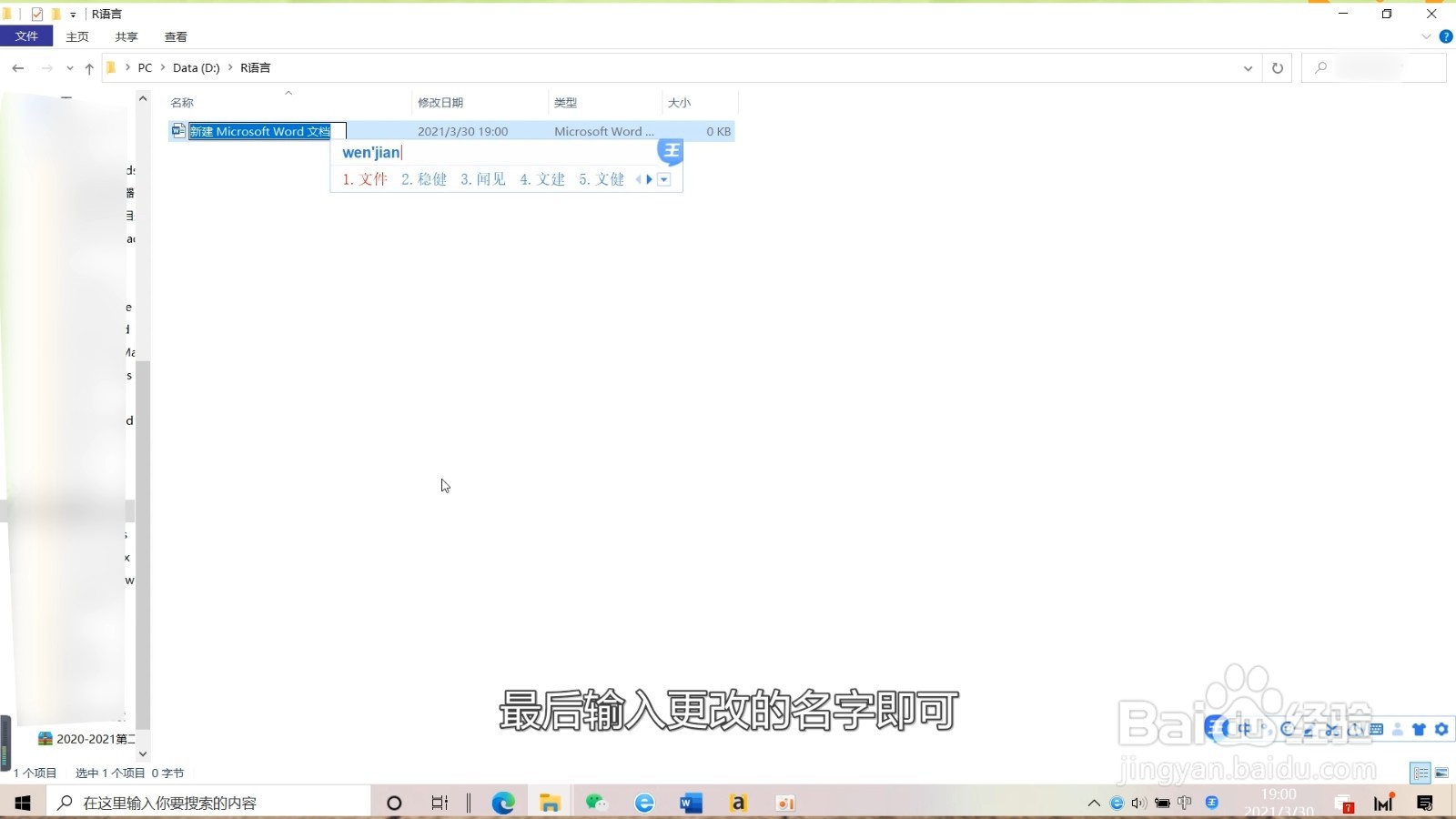The width and height of the screenshot is (1456, 819).
Task: Click the Properties checkmark quick-access icon
Action: pos(37,14)
